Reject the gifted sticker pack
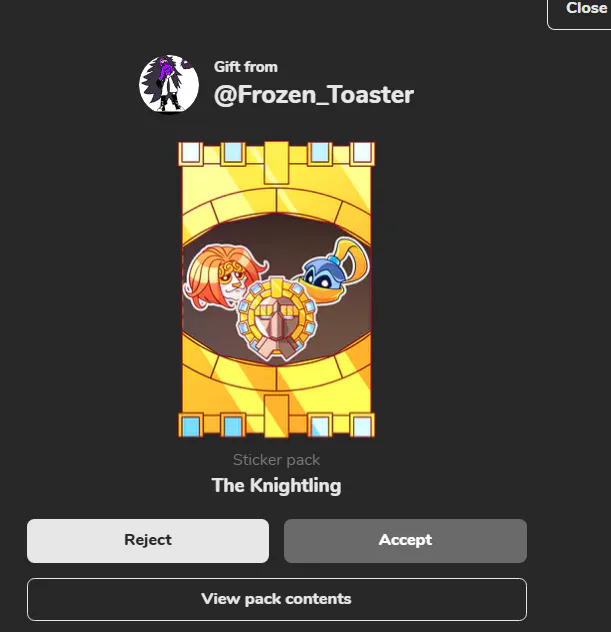Image resolution: width=611 pixels, height=632 pixels. tap(148, 541)
